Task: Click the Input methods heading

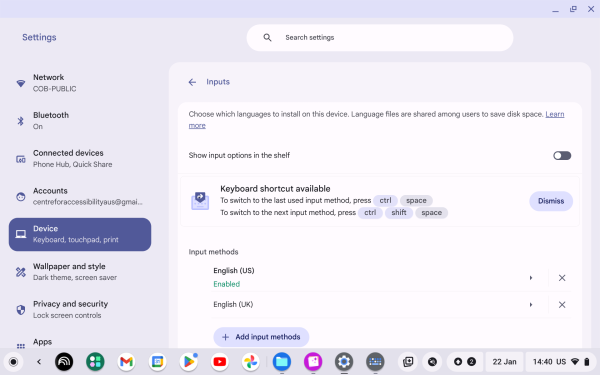Action: pos(214,252)
